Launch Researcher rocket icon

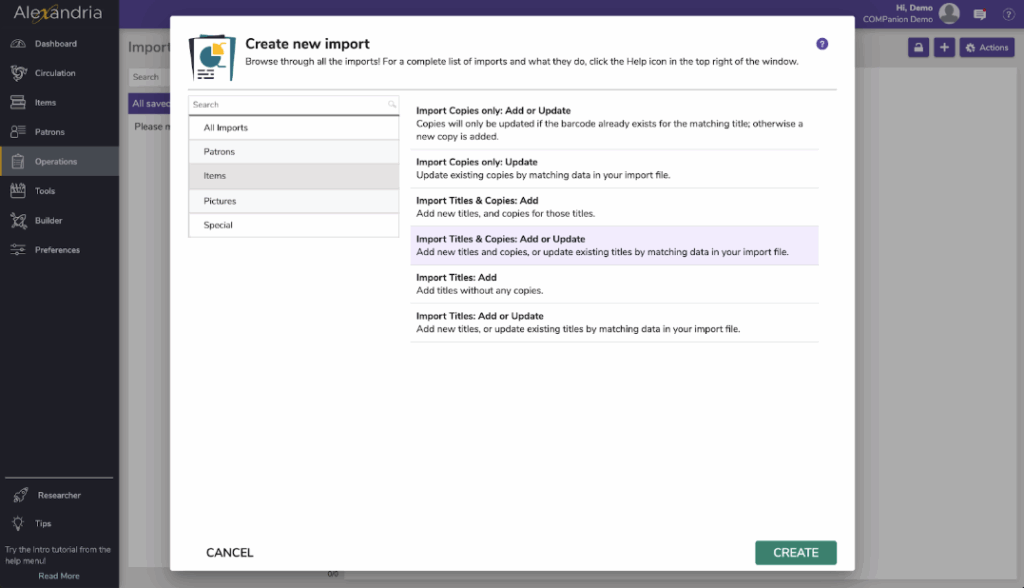18,495
